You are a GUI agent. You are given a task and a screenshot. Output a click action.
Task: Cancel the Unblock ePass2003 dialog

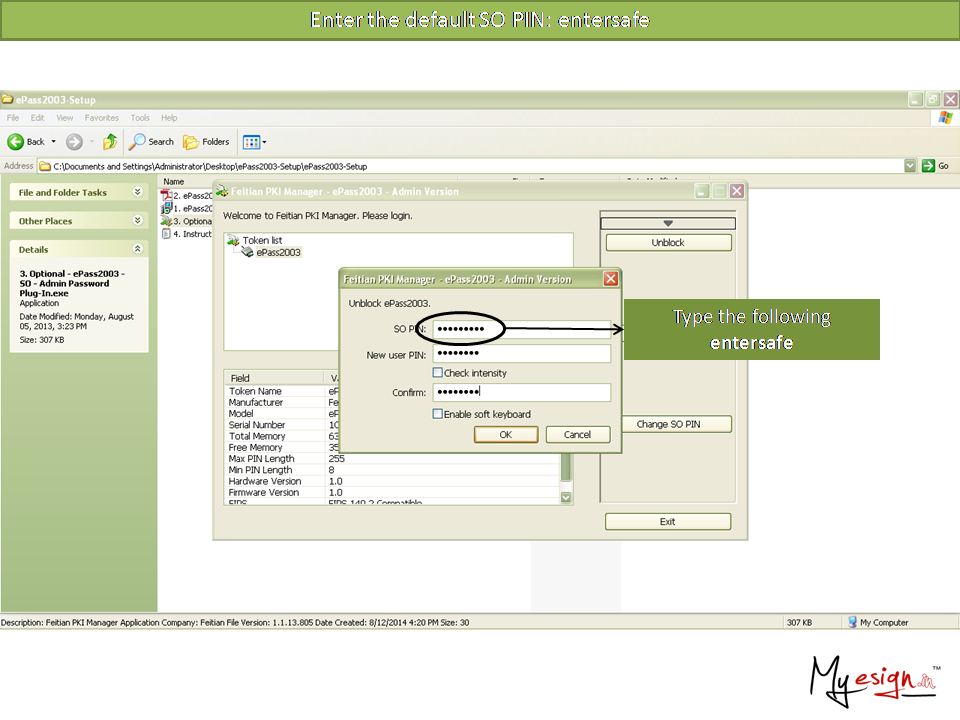[577, 435]
